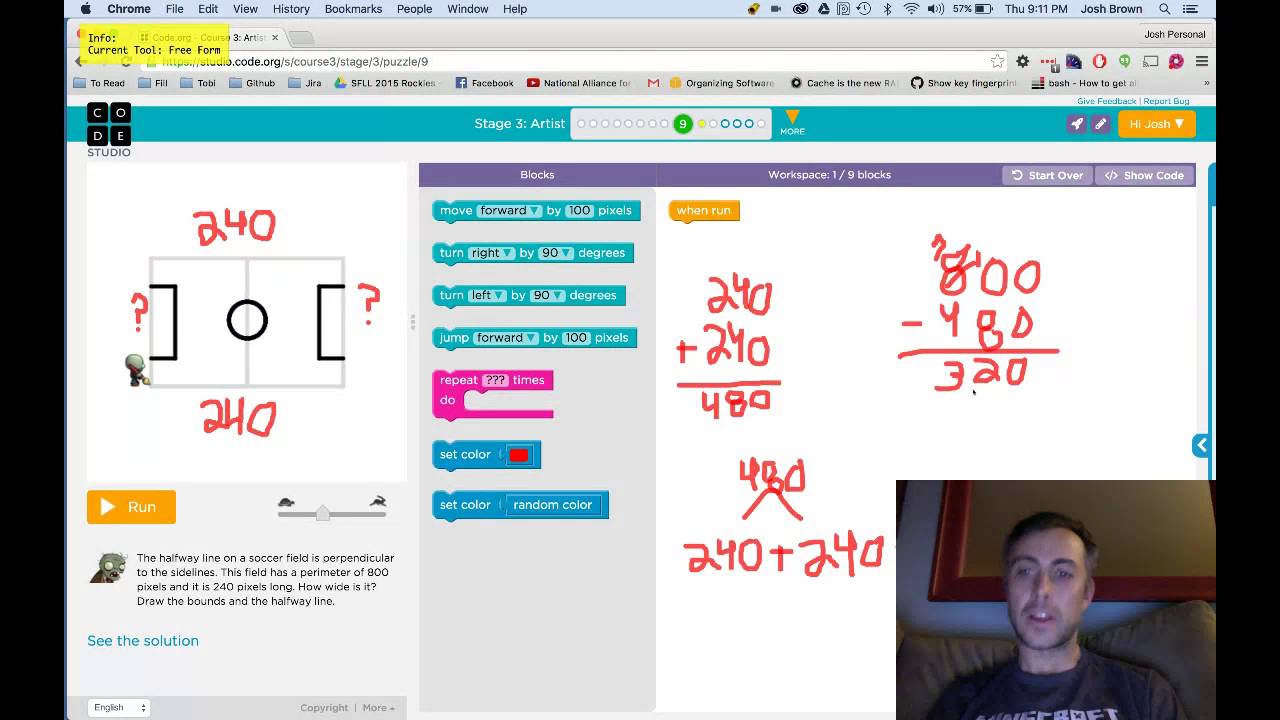
Task: Open See the solution link
Action: [x=143, y=641]
